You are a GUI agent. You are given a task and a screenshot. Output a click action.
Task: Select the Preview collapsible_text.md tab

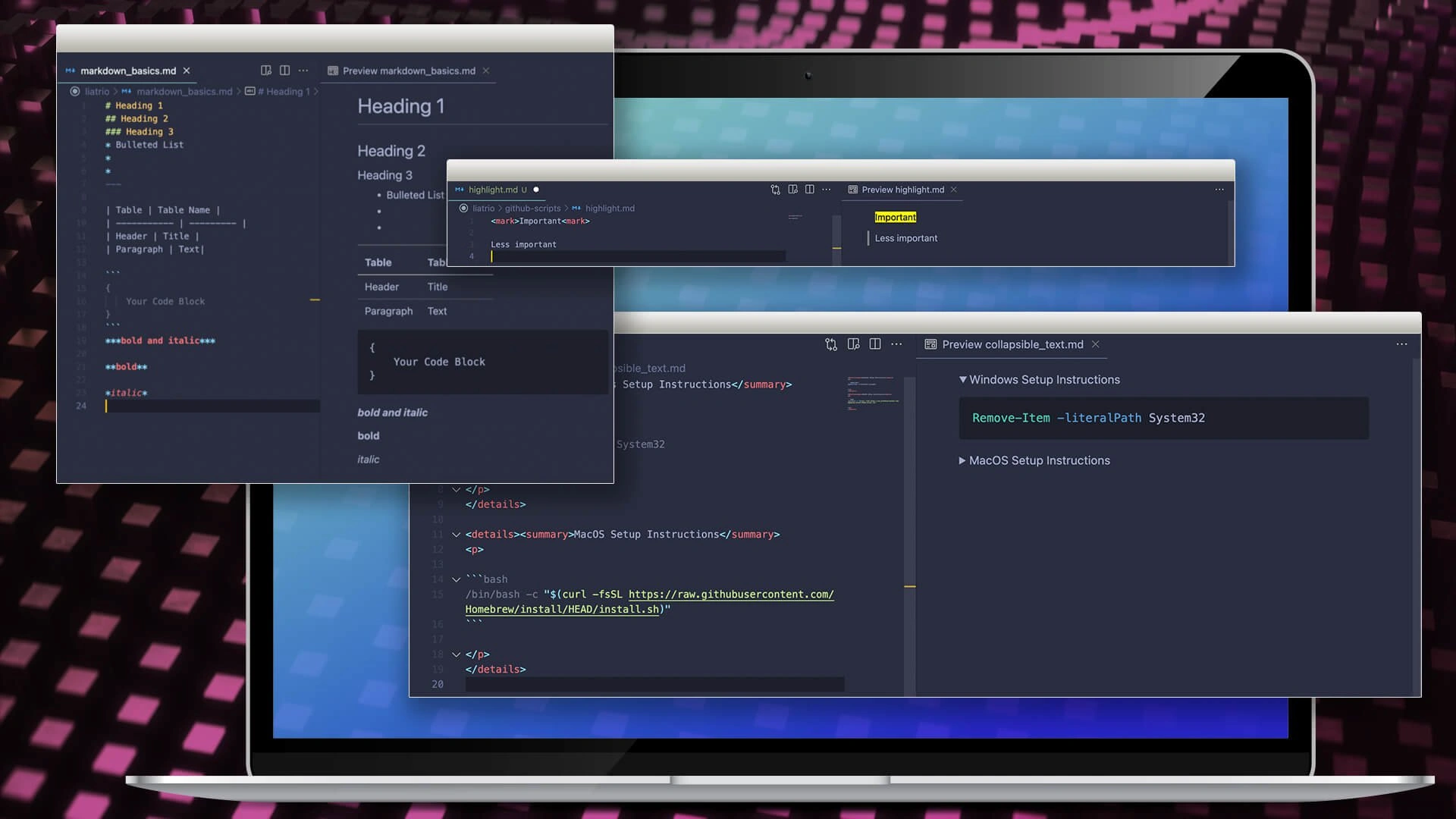click(1012, 344)
